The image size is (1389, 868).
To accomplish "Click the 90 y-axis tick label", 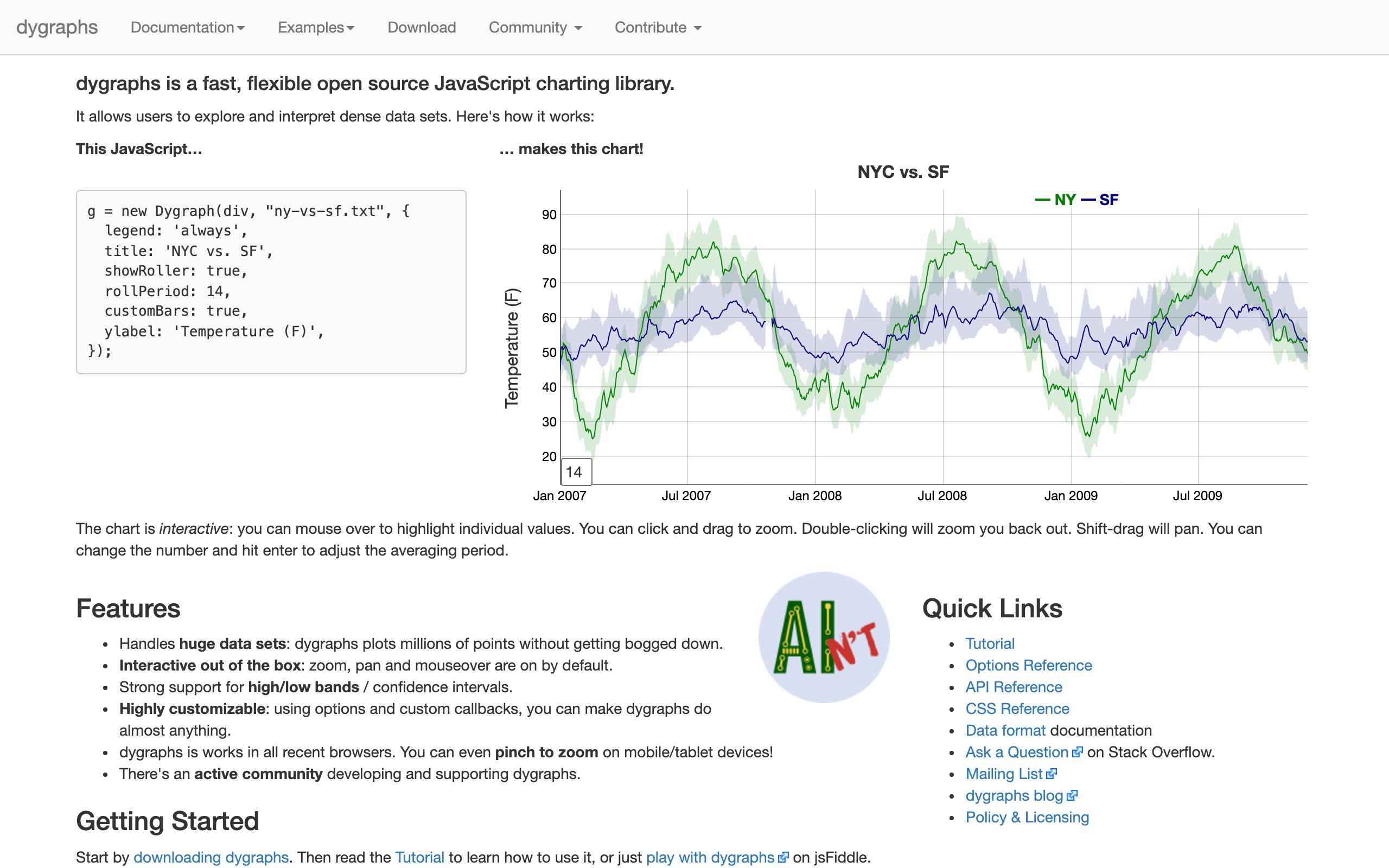I will (x=549, y=215).
